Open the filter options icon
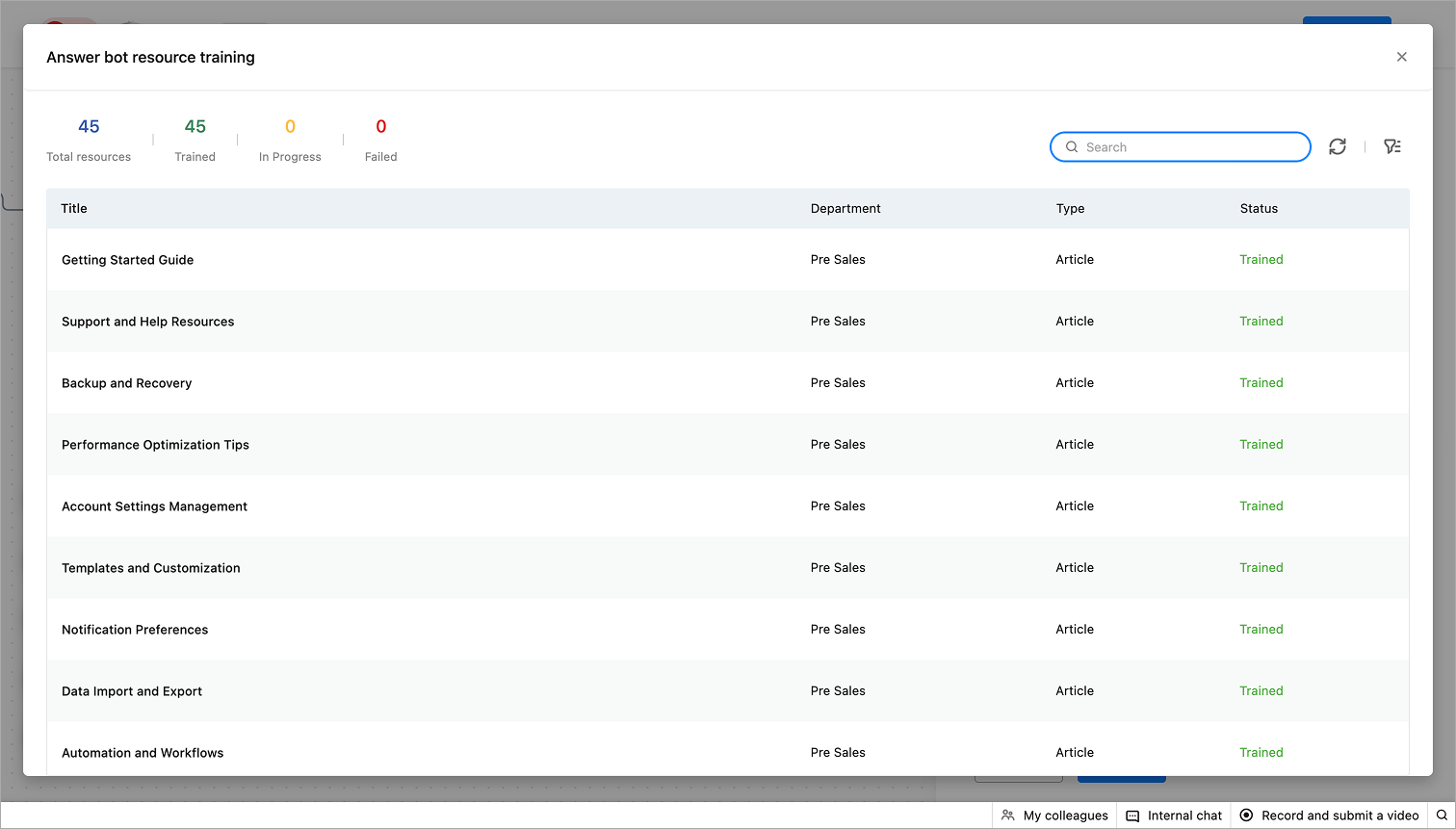Image resolution: width=1456 pixels, height=829 pixels. [1392, 146]
